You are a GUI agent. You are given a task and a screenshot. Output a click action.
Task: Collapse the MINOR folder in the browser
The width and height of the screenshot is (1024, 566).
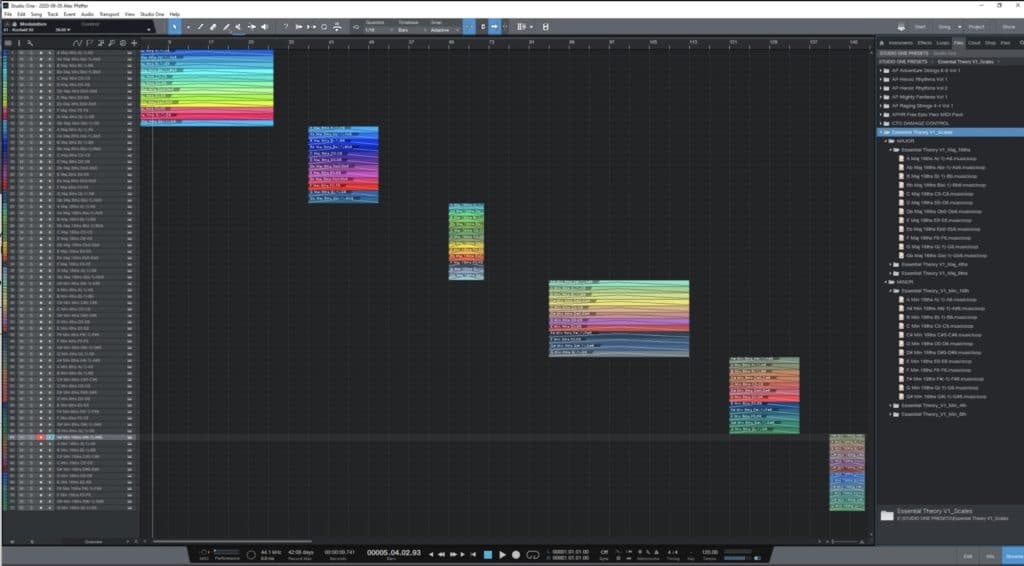click(x=886, y=282)
